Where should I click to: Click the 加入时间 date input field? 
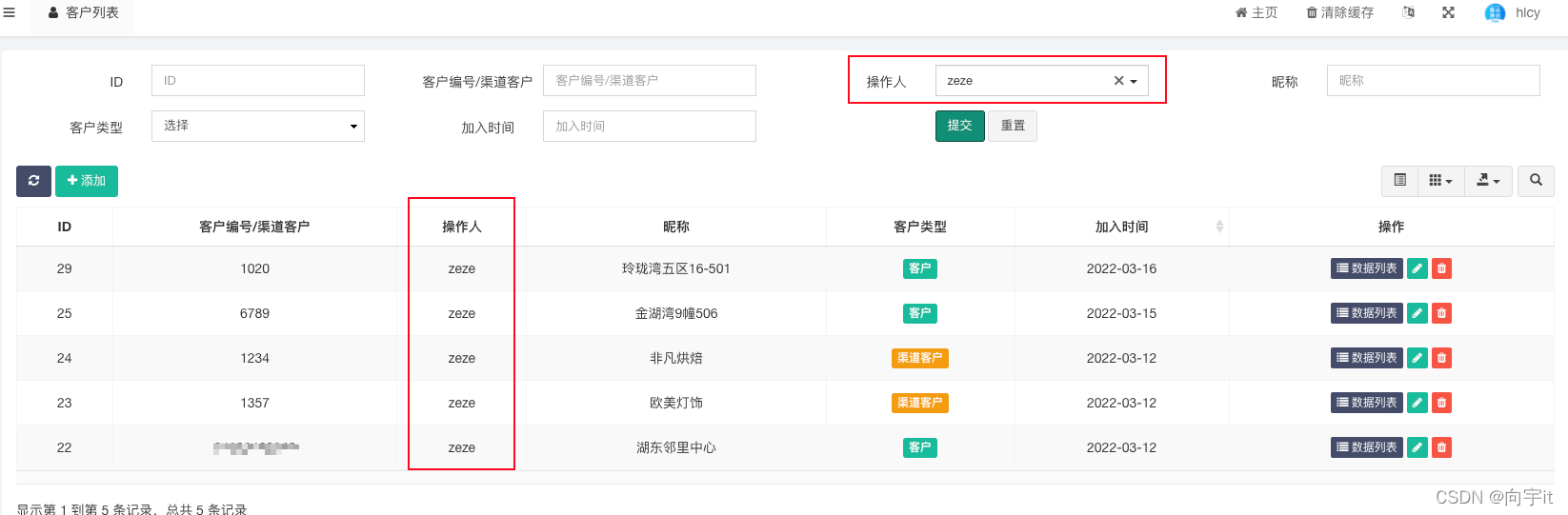[650, 126]
